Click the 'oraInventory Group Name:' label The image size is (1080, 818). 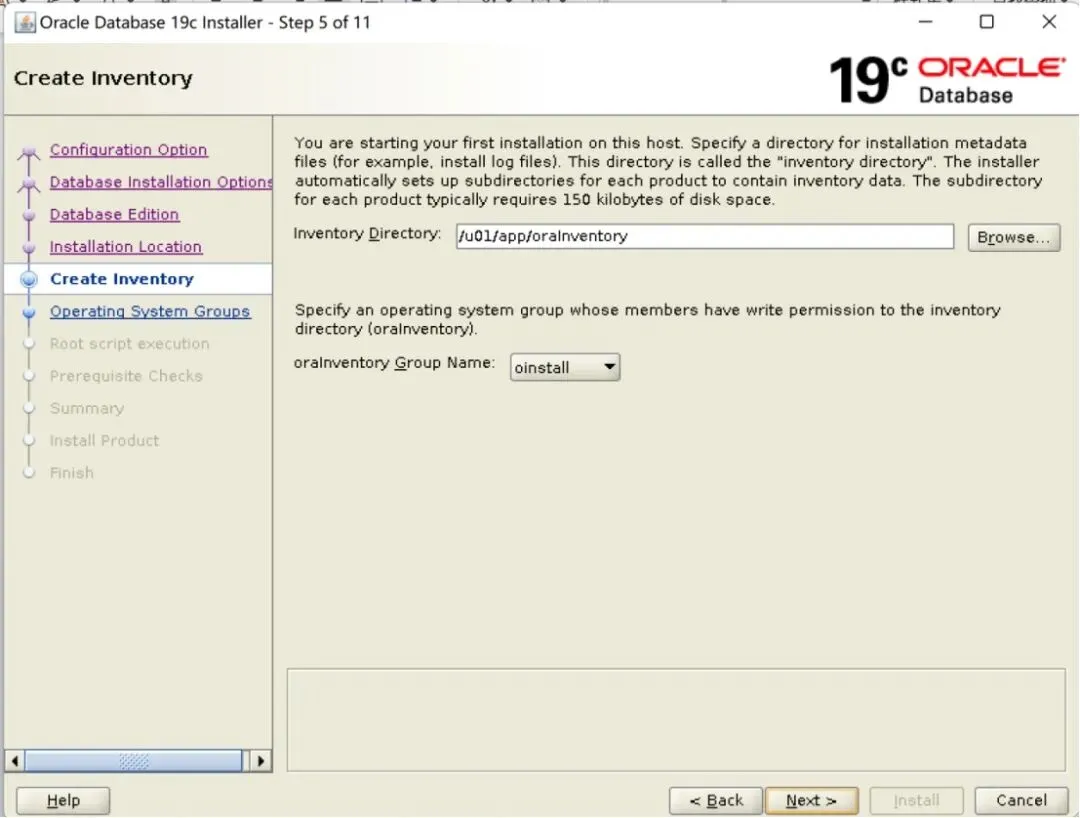[394, 363]
